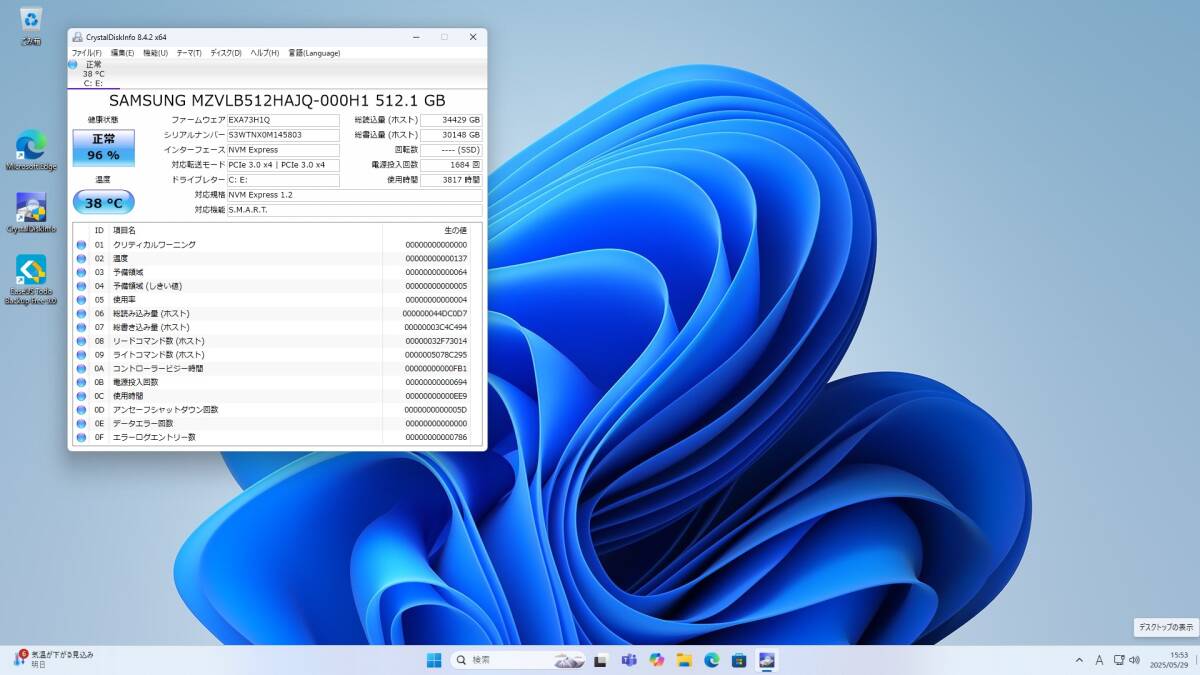This screenshot has height=675, width=1200.
Task: Click the 正常 96 % health status button
Action: [103, 148]
